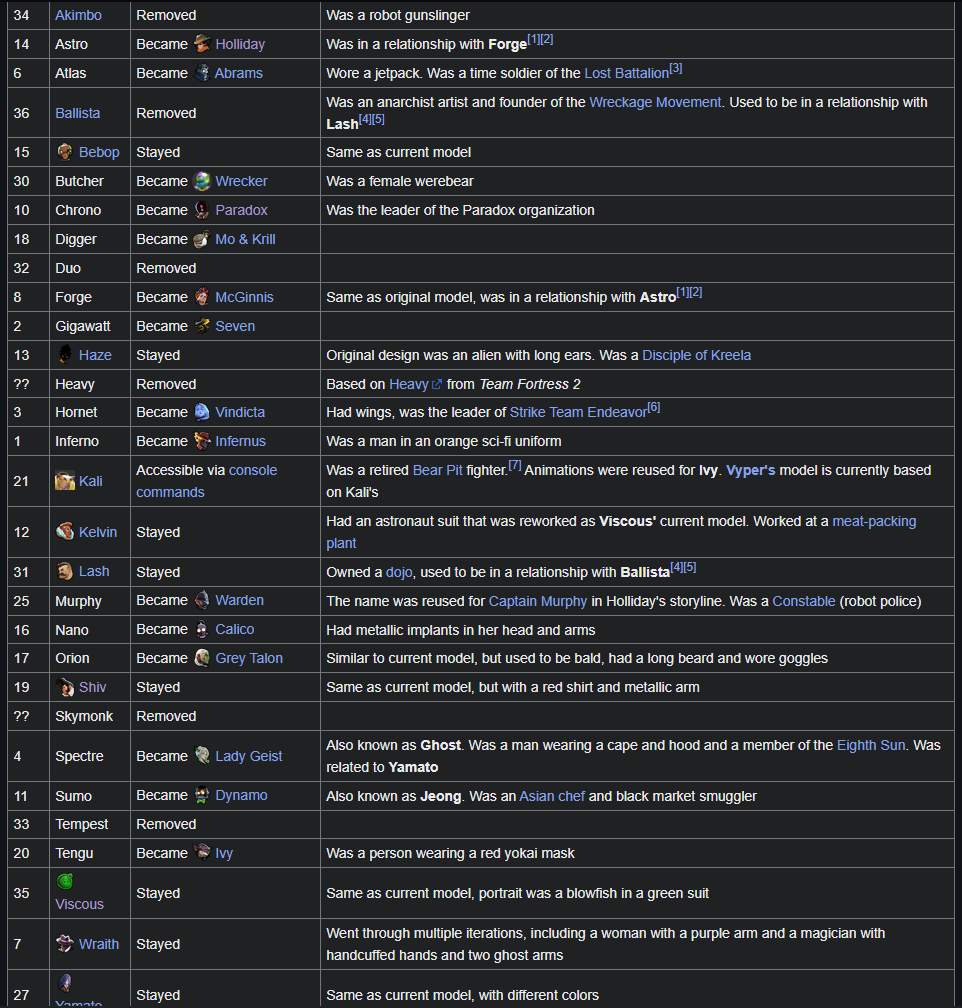Open the Constable link

point(804,601)
